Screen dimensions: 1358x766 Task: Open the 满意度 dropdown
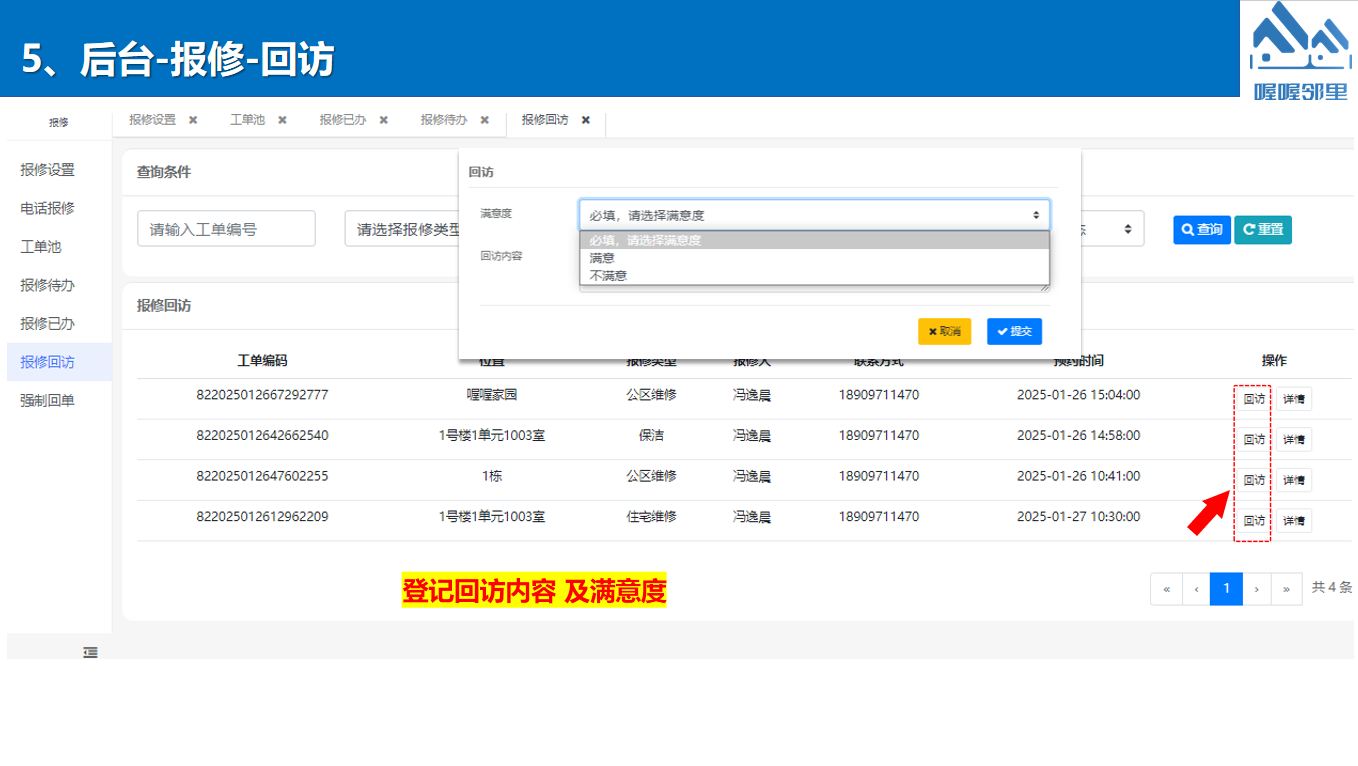pos(814,215)
